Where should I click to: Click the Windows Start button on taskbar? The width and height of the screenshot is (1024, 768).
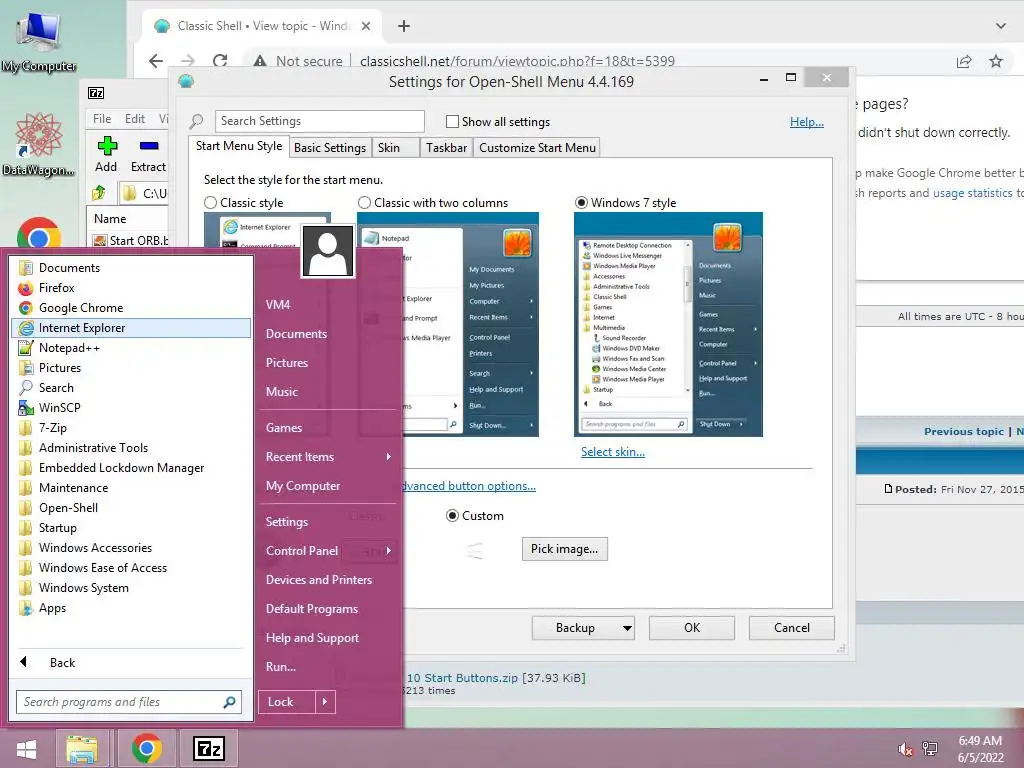(x=26, y=749)
